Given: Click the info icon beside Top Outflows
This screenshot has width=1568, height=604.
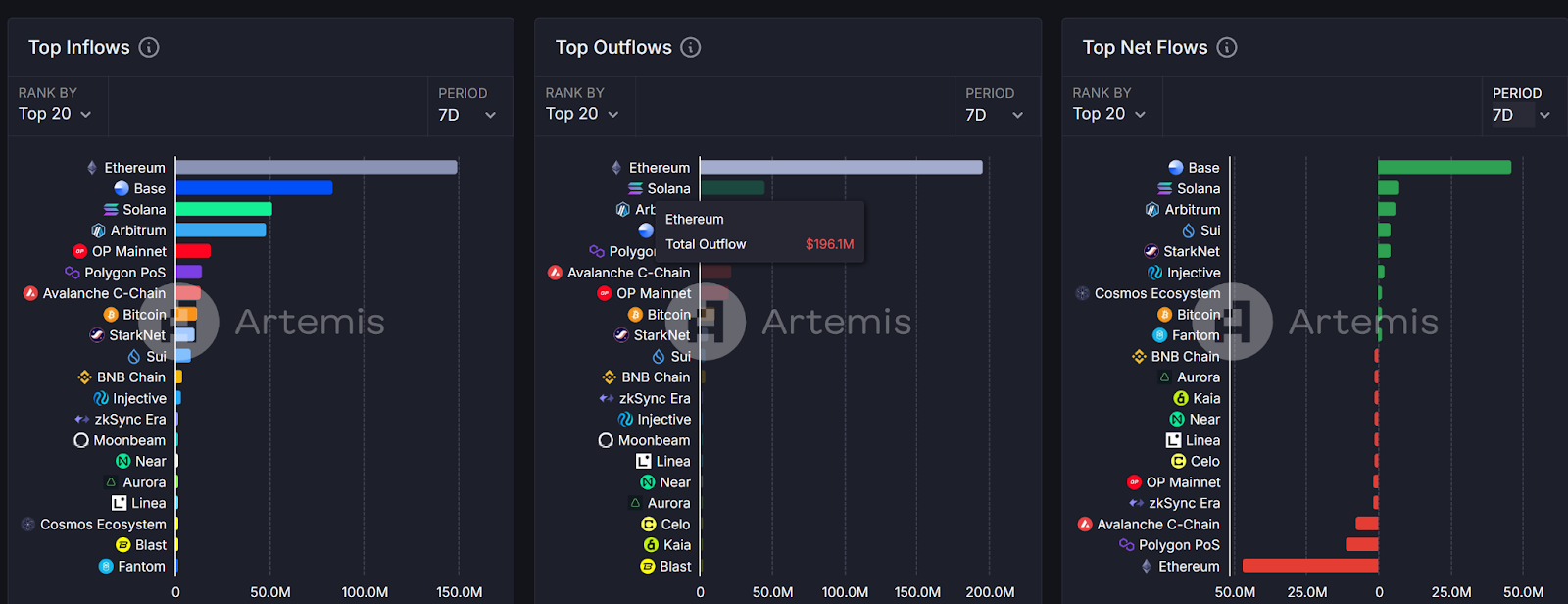Looking at the screenshot, I should point(691,47).
